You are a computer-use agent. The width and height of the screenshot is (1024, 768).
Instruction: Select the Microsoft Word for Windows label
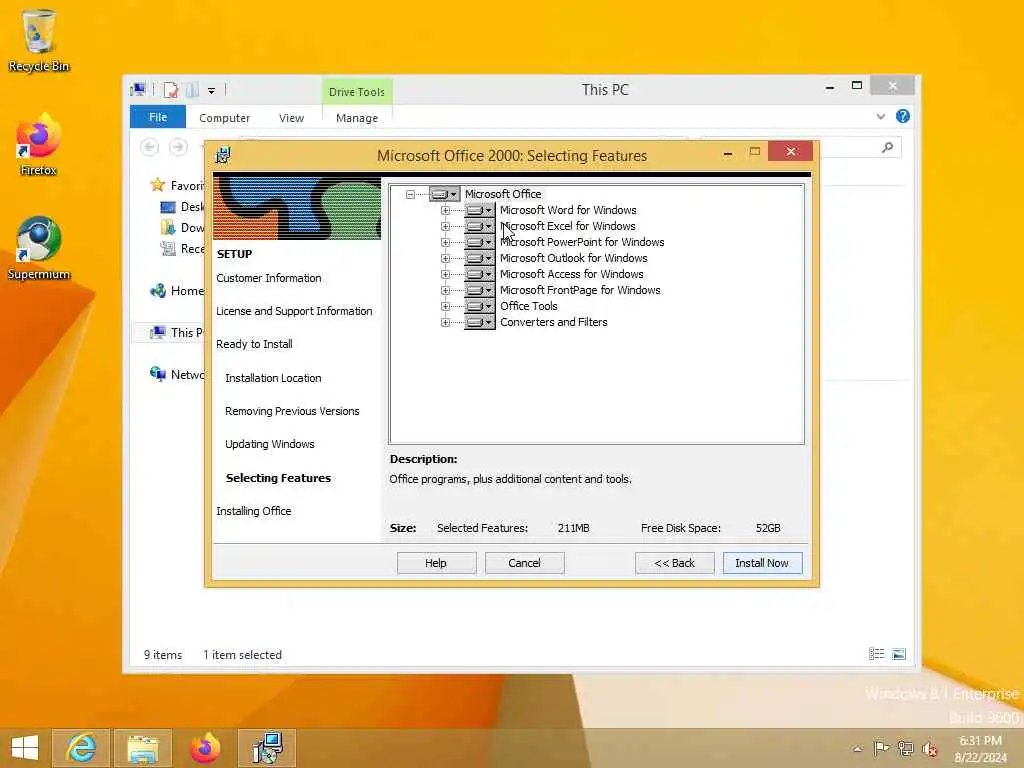point(568,210)
